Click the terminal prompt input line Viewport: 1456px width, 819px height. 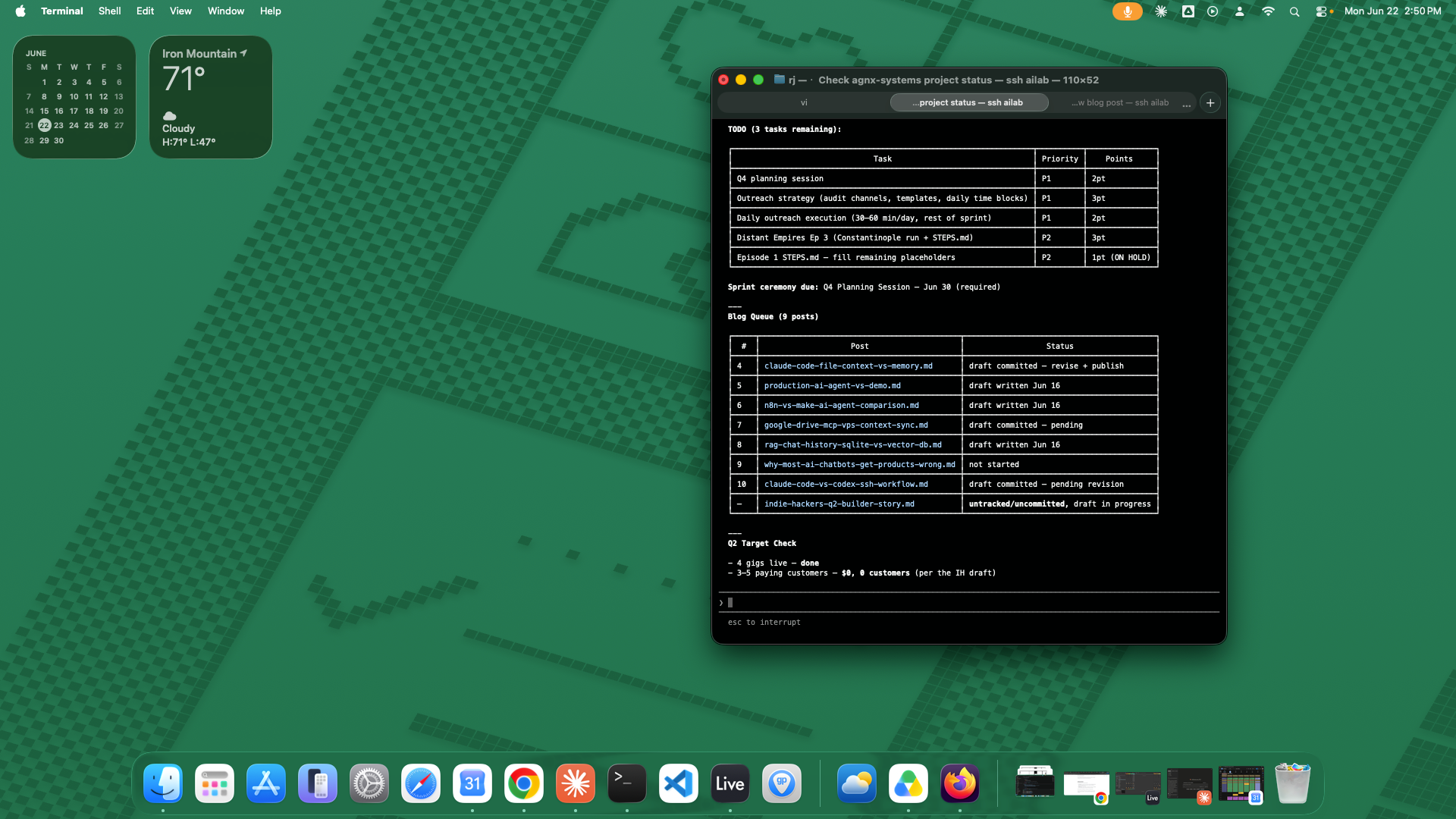[x=968, y=603]
